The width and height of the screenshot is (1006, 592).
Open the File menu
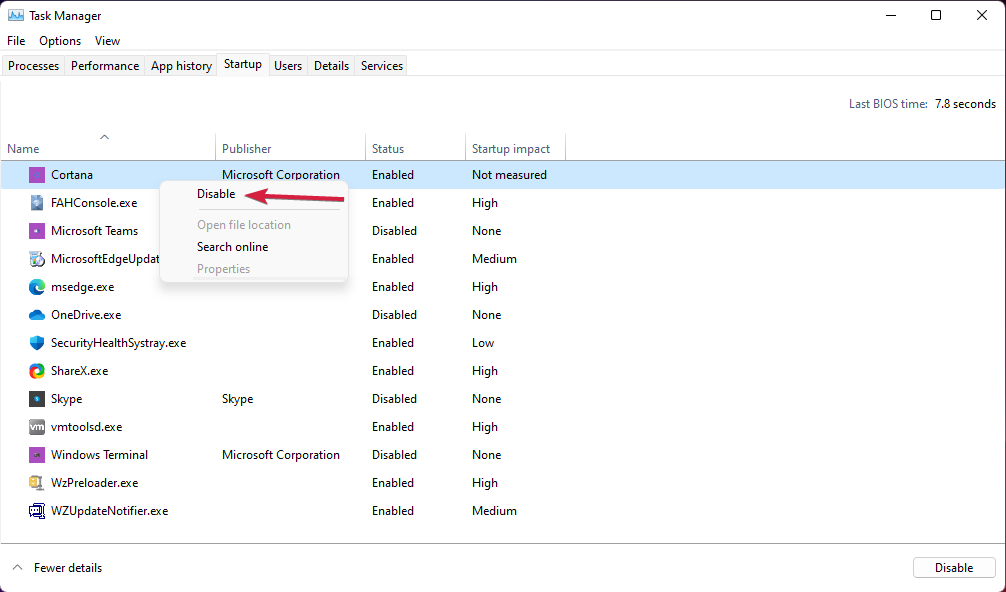pos(16,40)
